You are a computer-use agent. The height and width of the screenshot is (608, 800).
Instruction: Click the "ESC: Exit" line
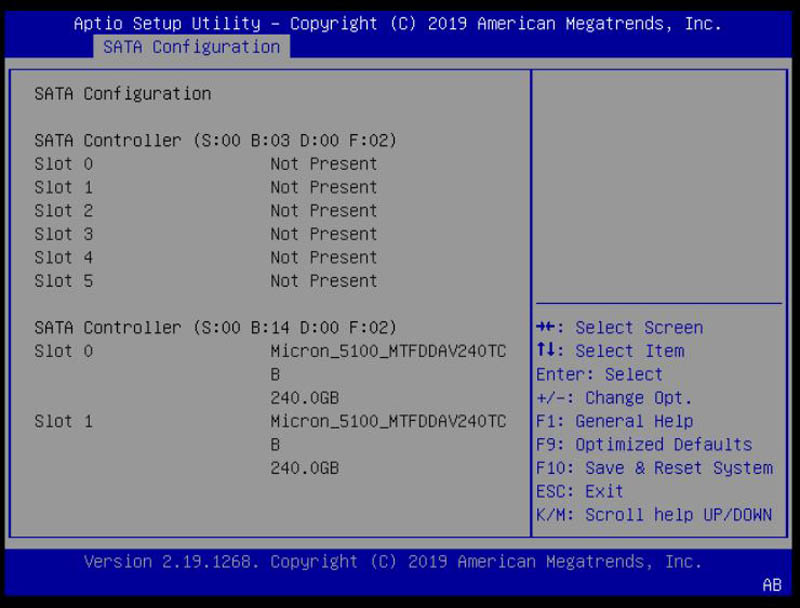click(580, 492)
